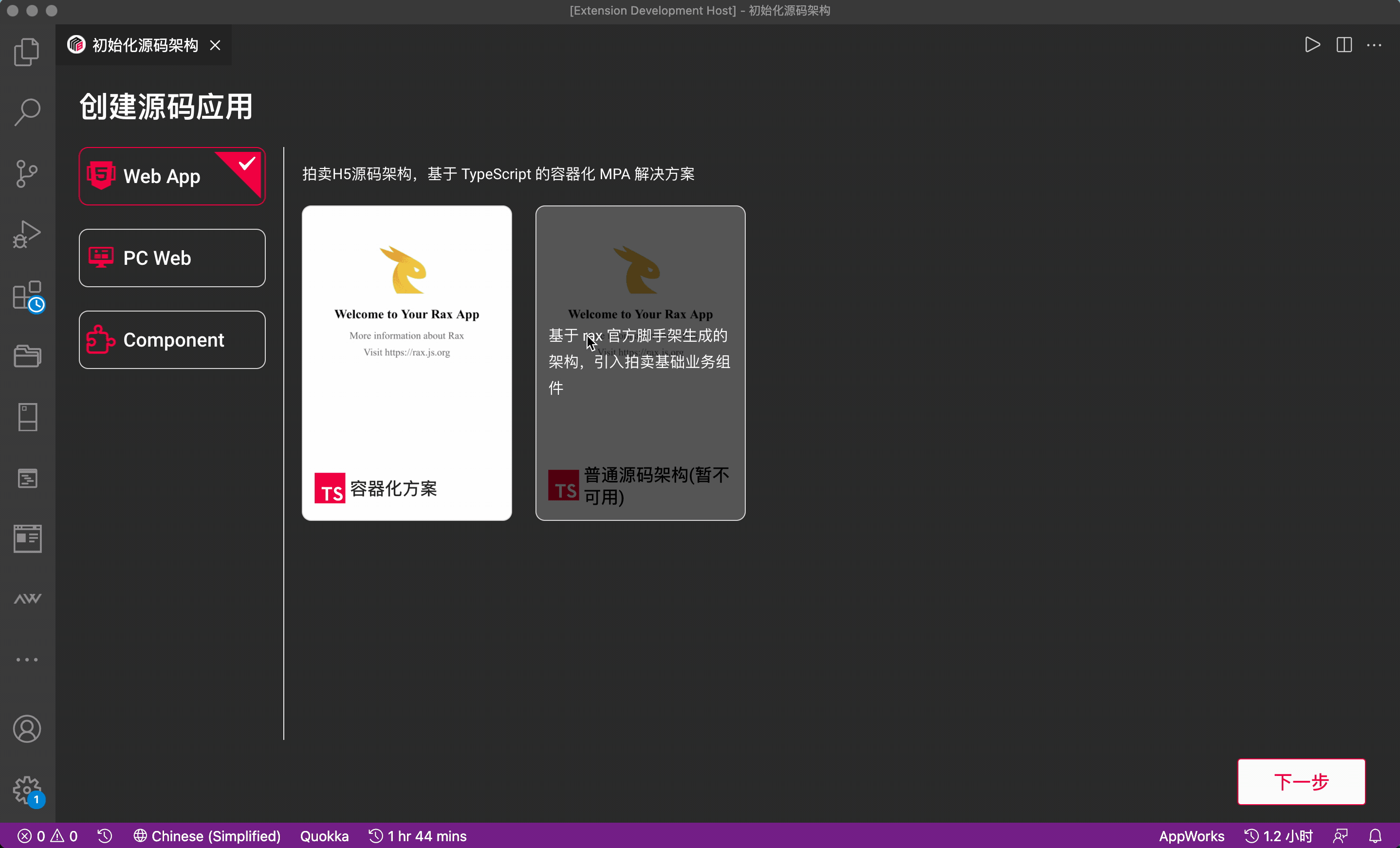Split the editor right
Image resolution: width=1400 pixels, height=848 pixels.
point(1345,45)
